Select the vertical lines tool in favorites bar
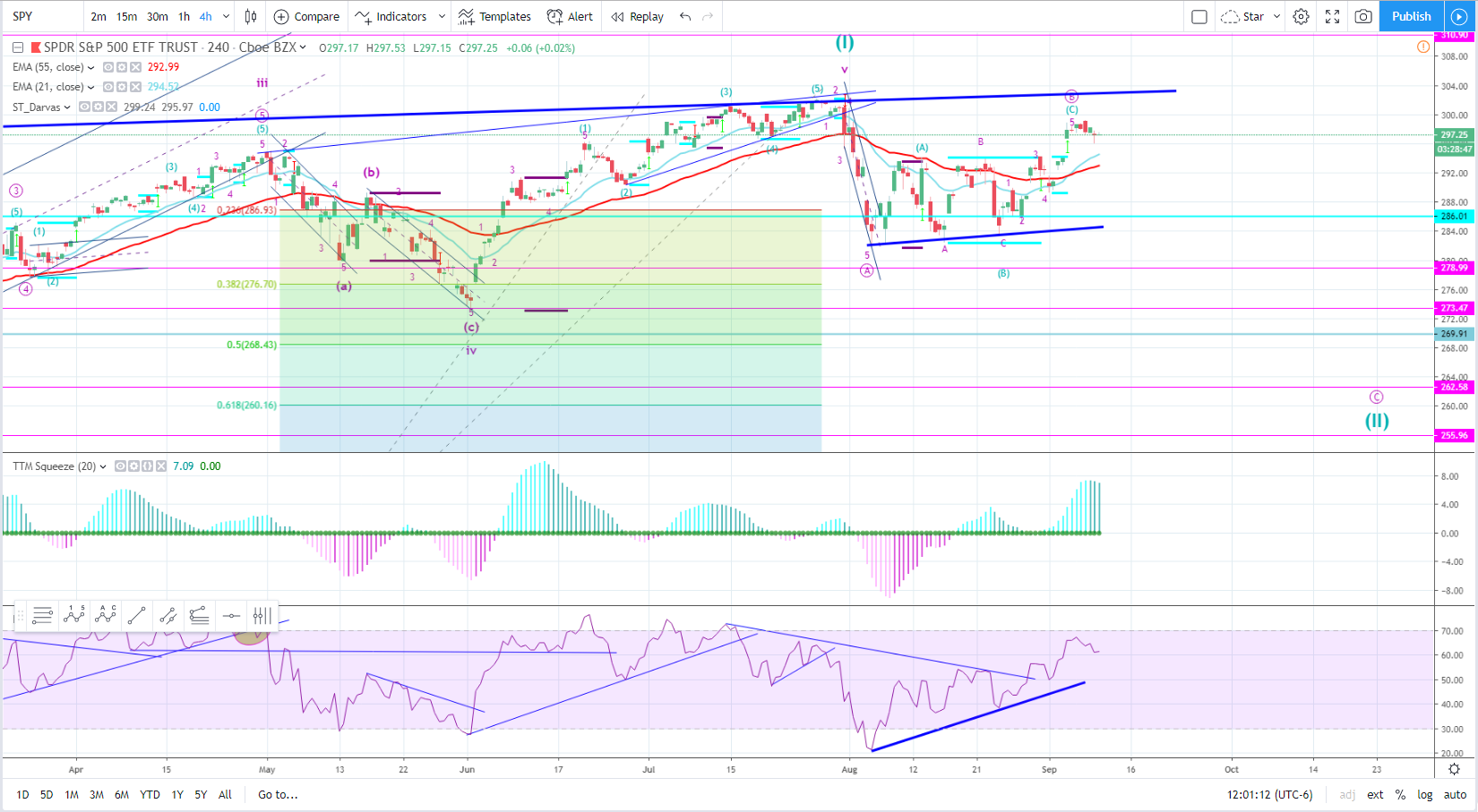Screen dimensions: 1478x812 262,615
